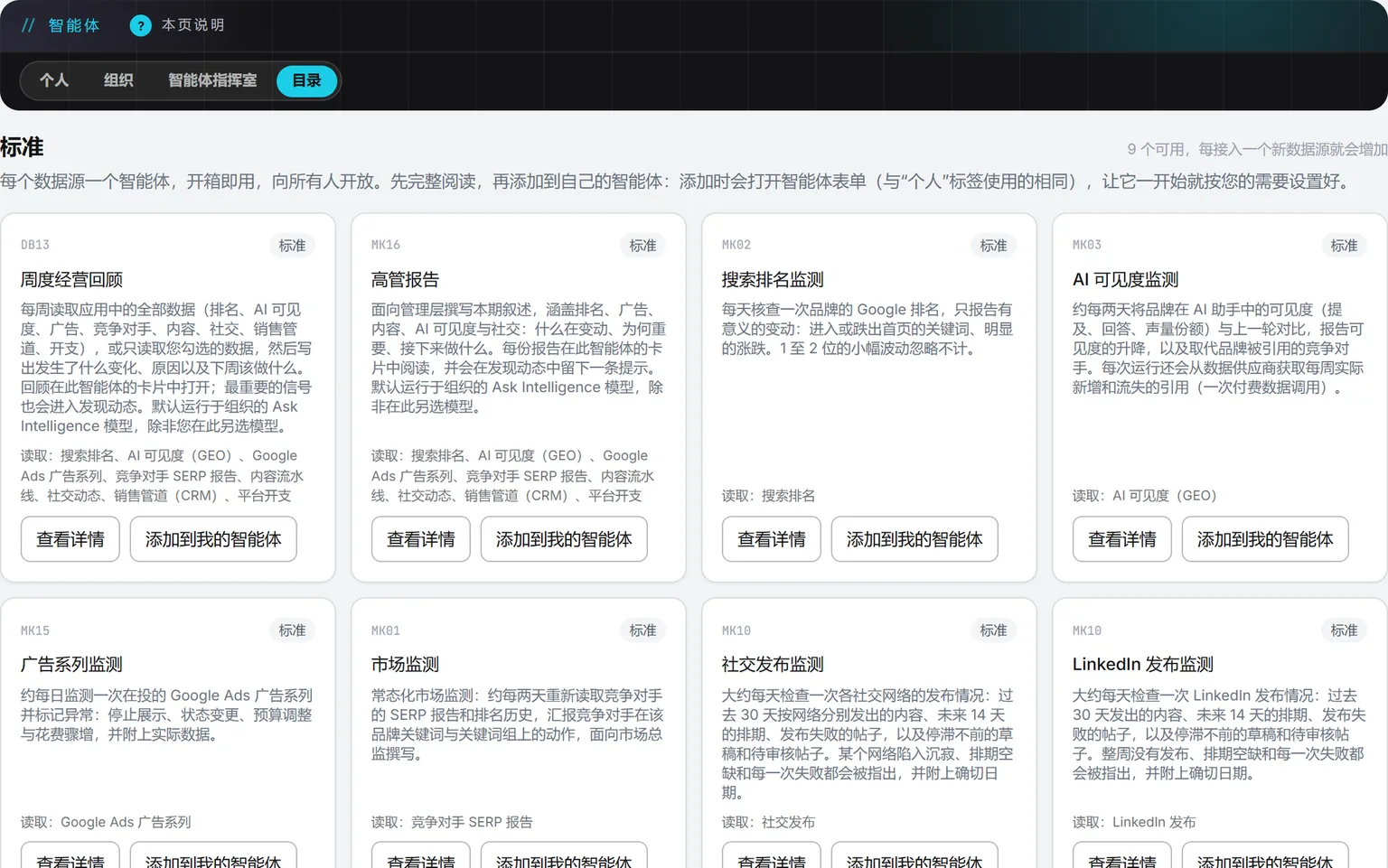The height and width of the screenshot is (868, 1388).
Task: Click the 9 个可用 availability note
Action: 1256,149
